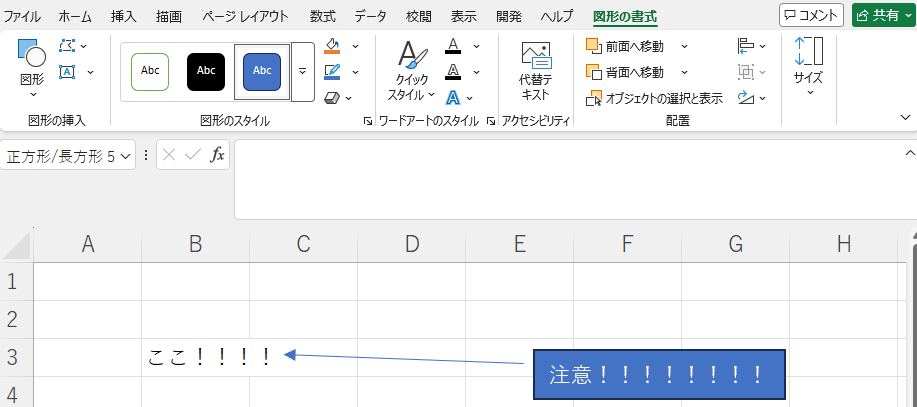
Task: Click the 代替テキスト alt text button
Action: click(536, 71)
